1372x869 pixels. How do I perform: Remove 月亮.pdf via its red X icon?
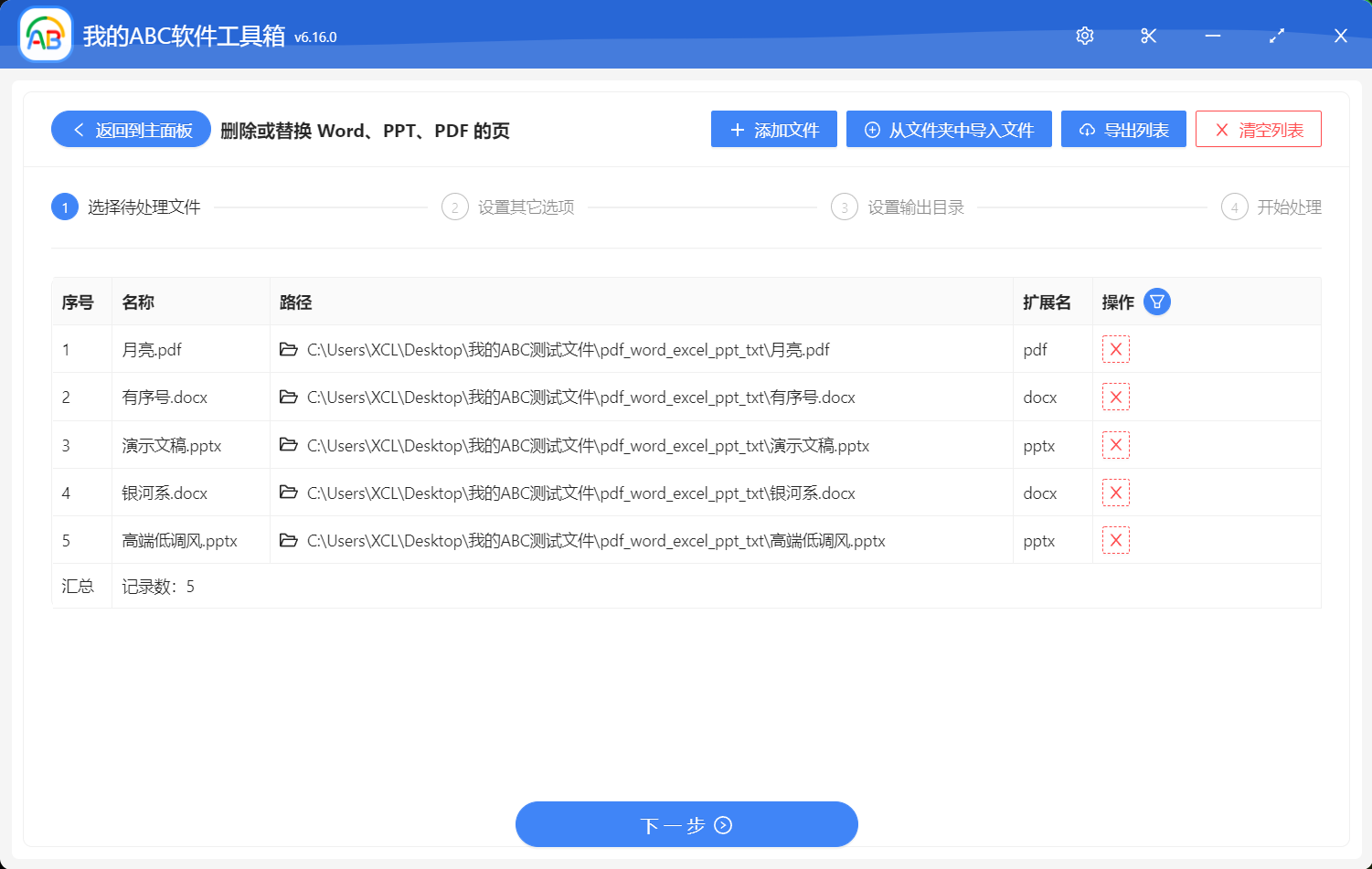[x=1115, y=349]
